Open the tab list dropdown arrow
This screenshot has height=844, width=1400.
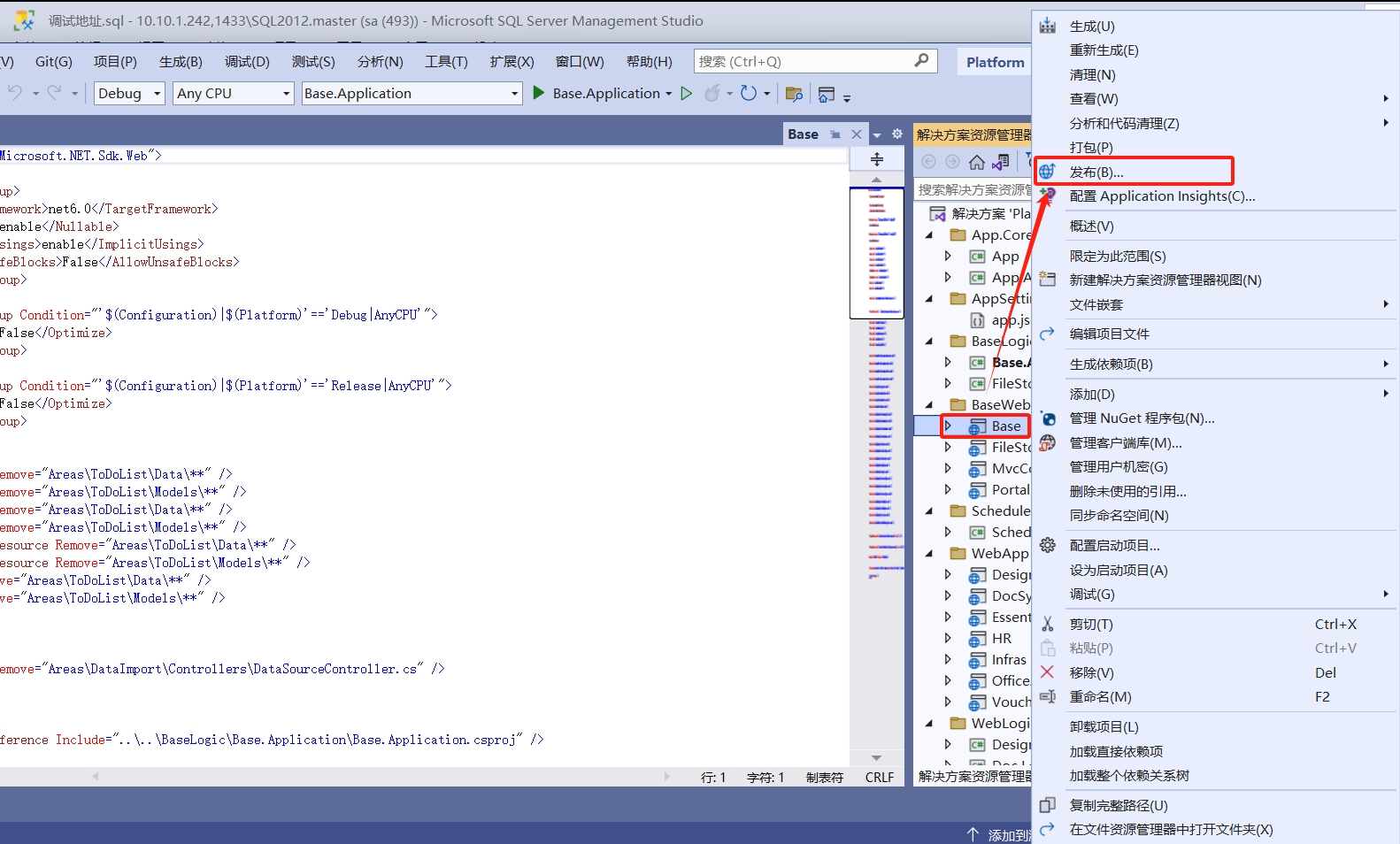click(877, 135)
